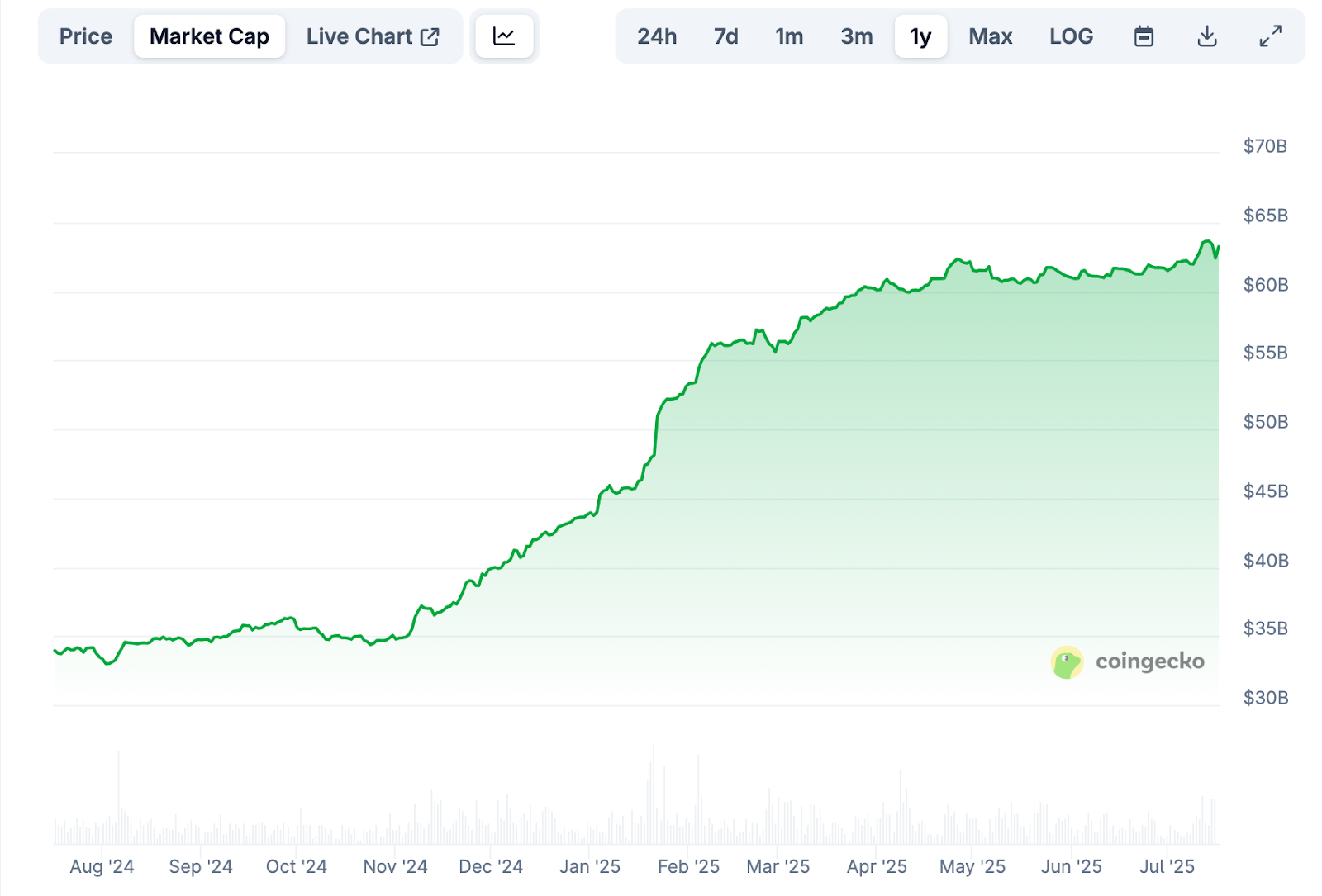Viewport: 1322px width, 896px height.
Task: Click the line chart type icon
Action: (x=504, y=36)
